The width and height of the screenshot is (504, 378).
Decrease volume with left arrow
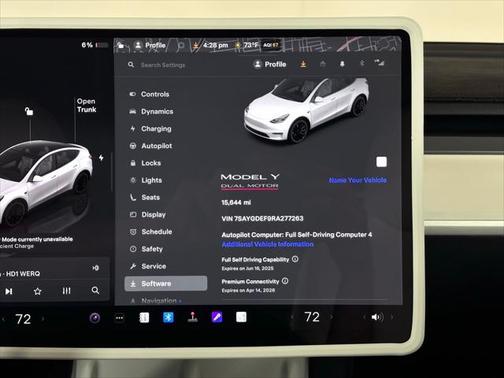[x=364, y=317]
